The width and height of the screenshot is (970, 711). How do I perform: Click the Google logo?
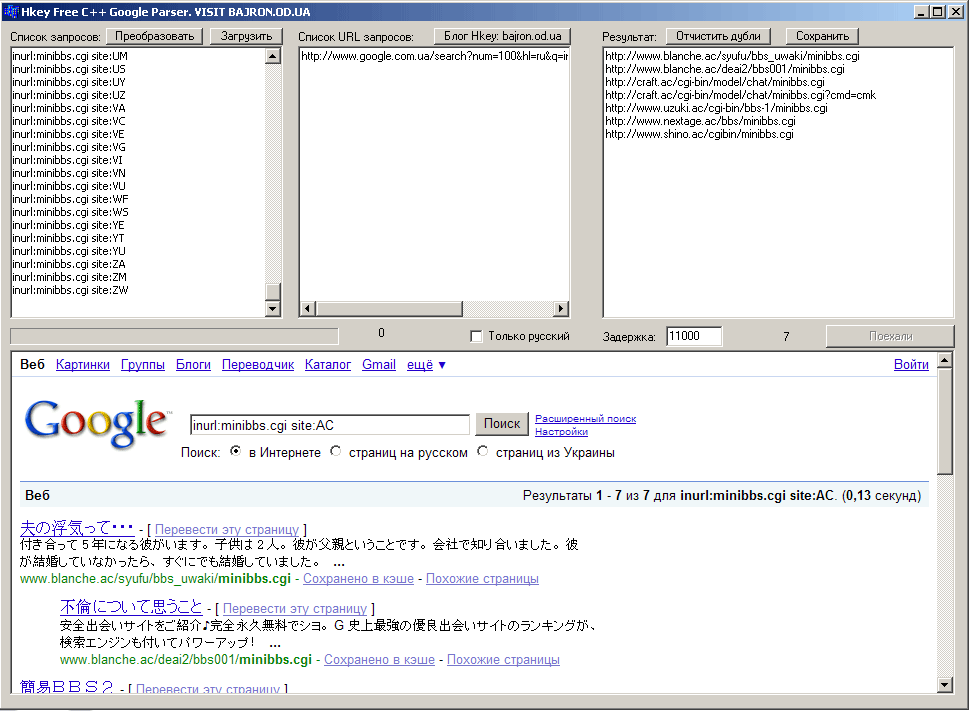click(97, 423)
